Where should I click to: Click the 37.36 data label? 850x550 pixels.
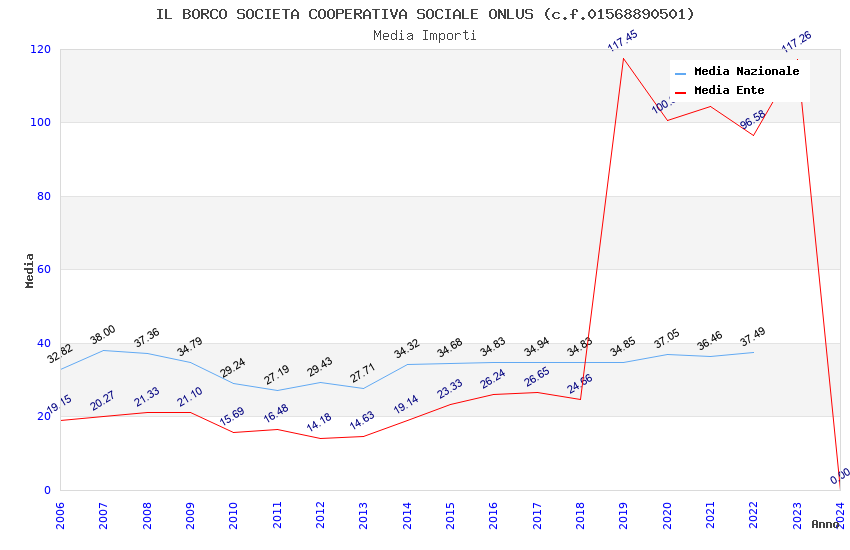147,338
